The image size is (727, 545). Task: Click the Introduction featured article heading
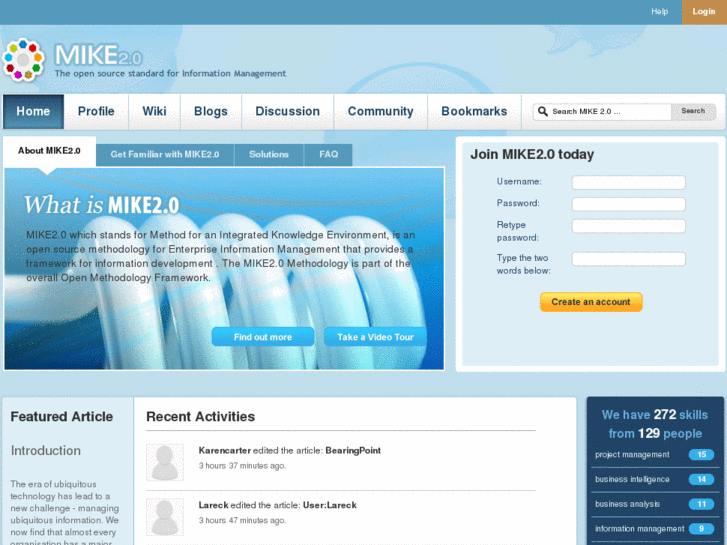[x=45, y=450]
